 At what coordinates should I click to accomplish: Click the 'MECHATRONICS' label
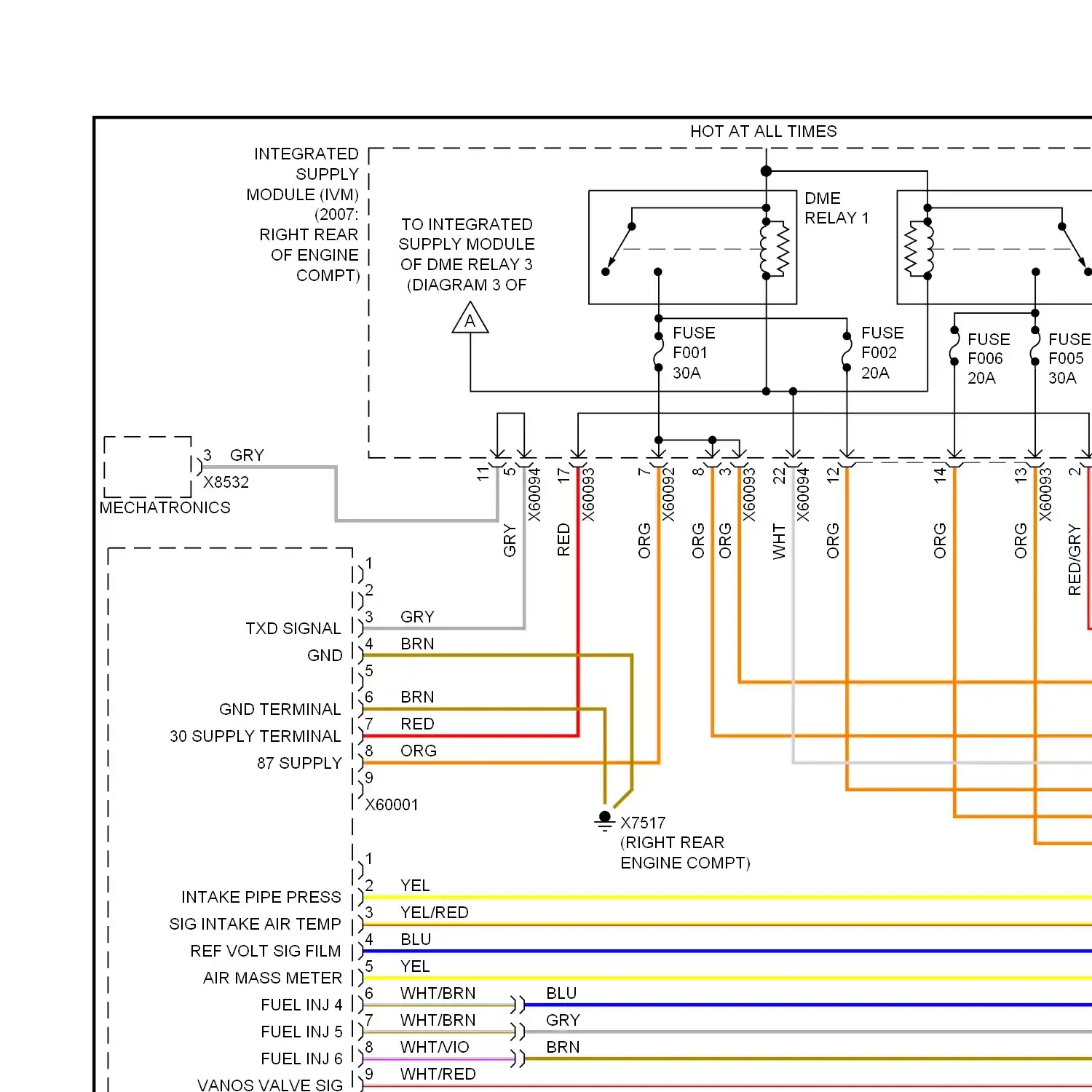point(165,507)
